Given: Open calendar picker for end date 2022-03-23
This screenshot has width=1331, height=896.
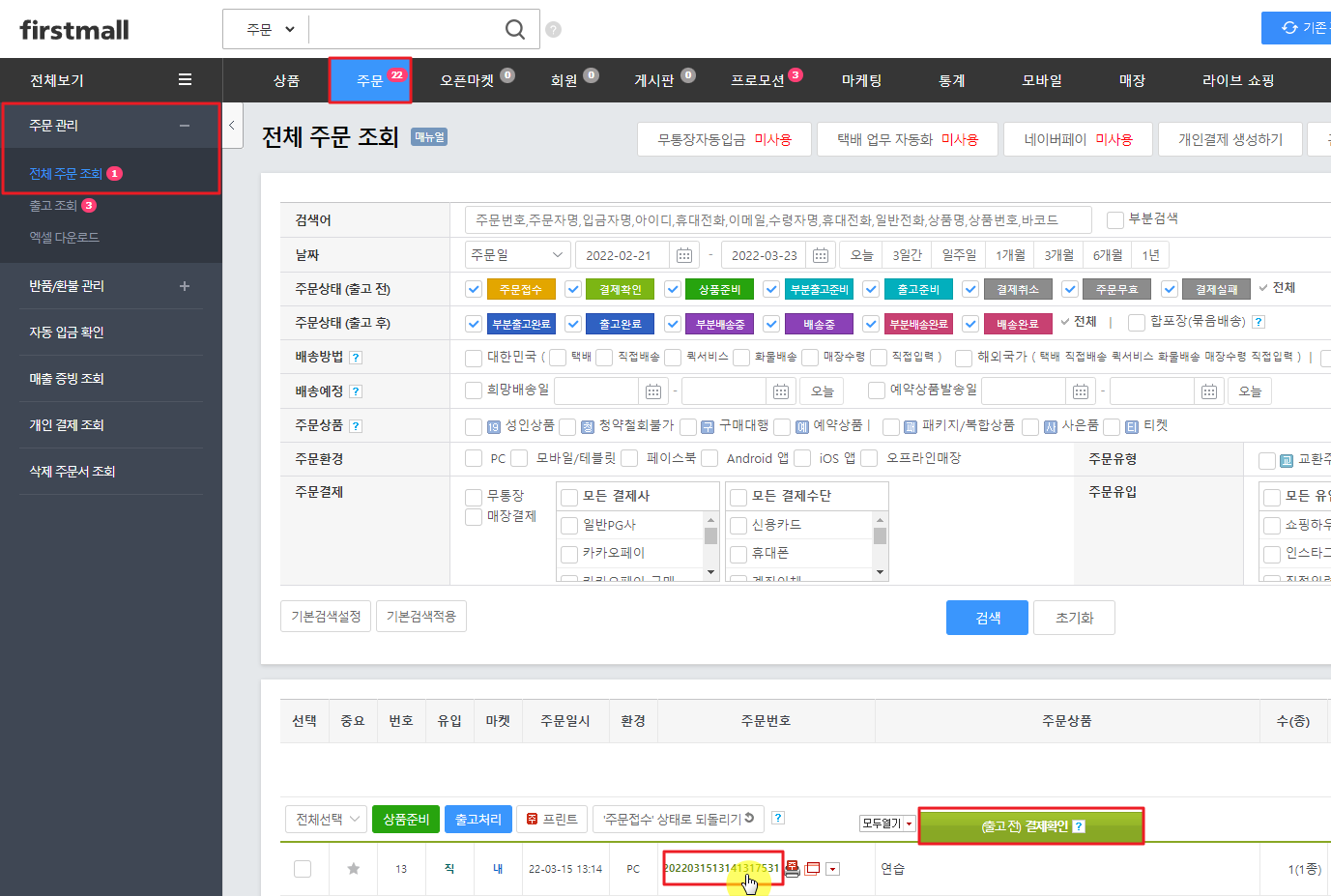Looking at the screenshot, I should [x=820, y=255].
